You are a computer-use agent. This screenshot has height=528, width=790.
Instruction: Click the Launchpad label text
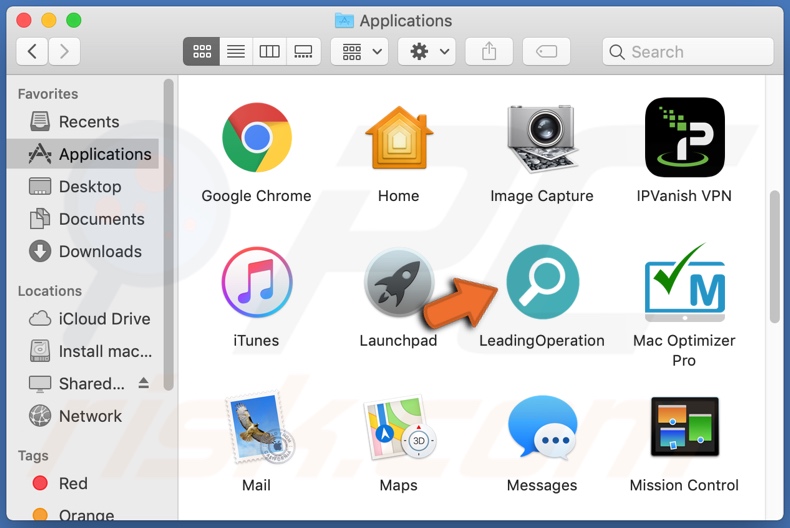coord(398,341)
